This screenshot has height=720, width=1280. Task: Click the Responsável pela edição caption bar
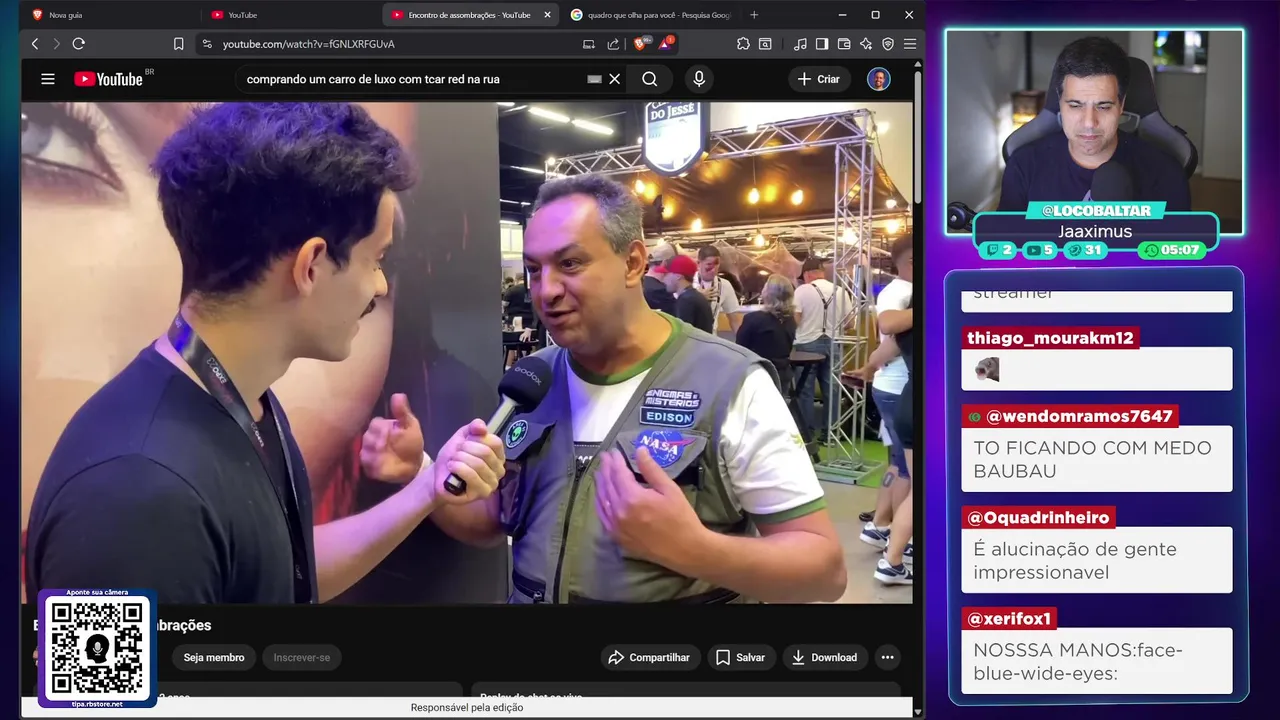(467, 708)
